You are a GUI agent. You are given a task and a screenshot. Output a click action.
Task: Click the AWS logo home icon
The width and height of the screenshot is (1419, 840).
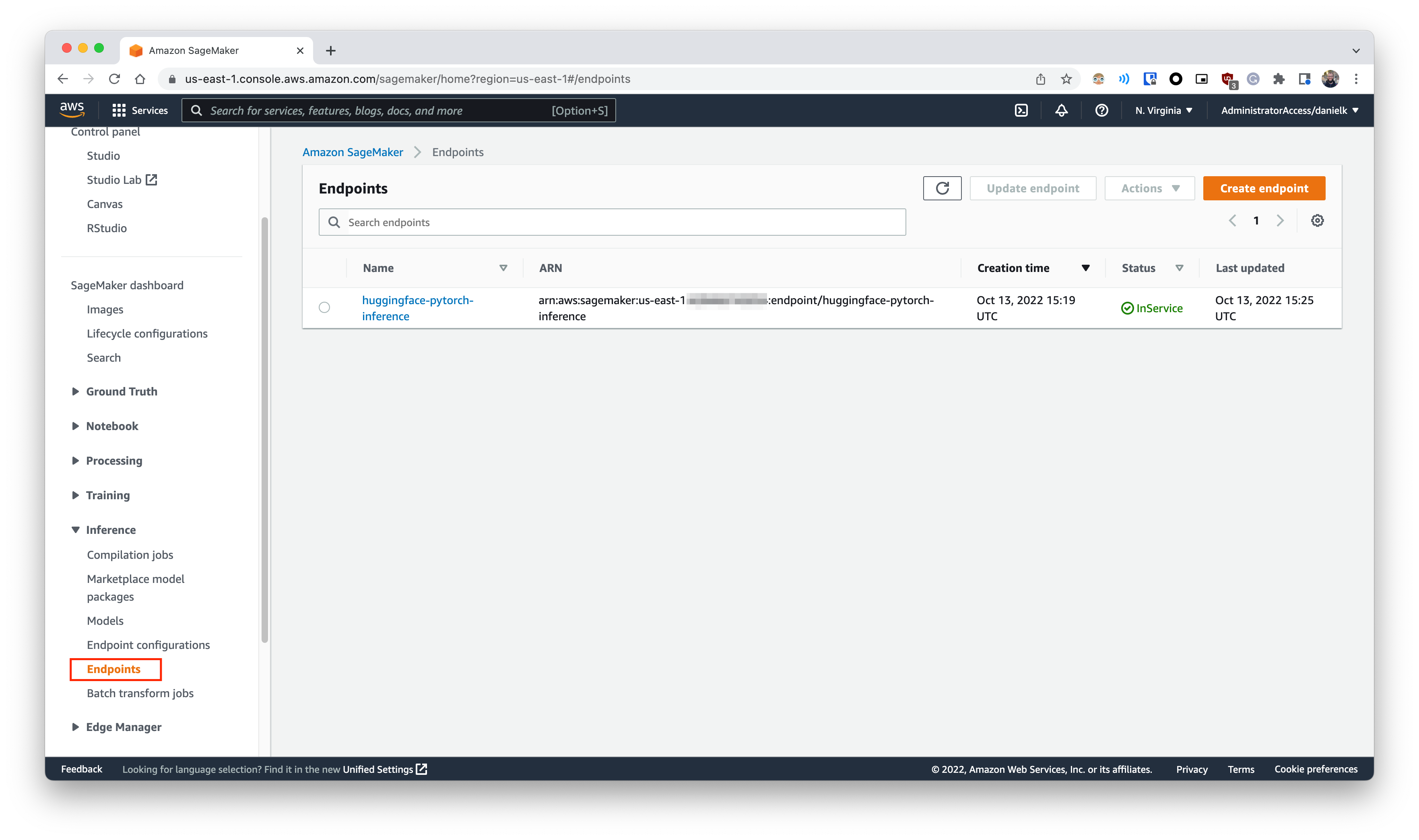72,109
